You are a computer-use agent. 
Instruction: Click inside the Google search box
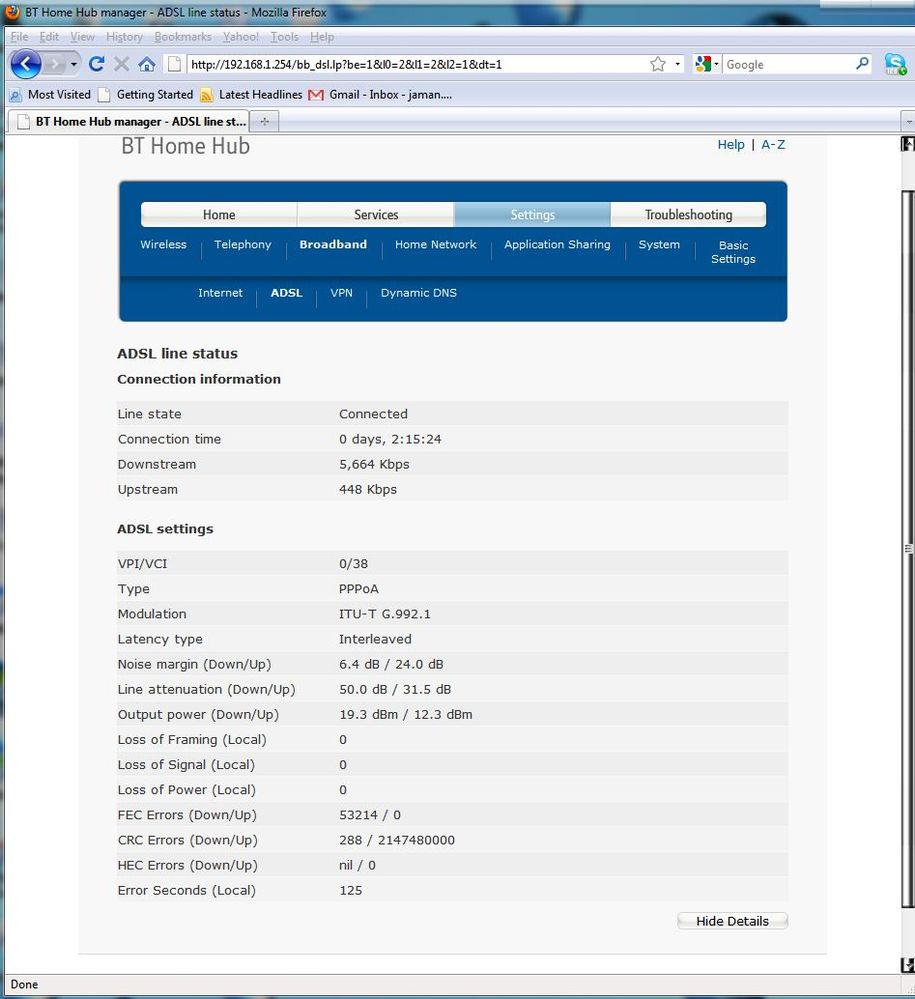point(788,64)
